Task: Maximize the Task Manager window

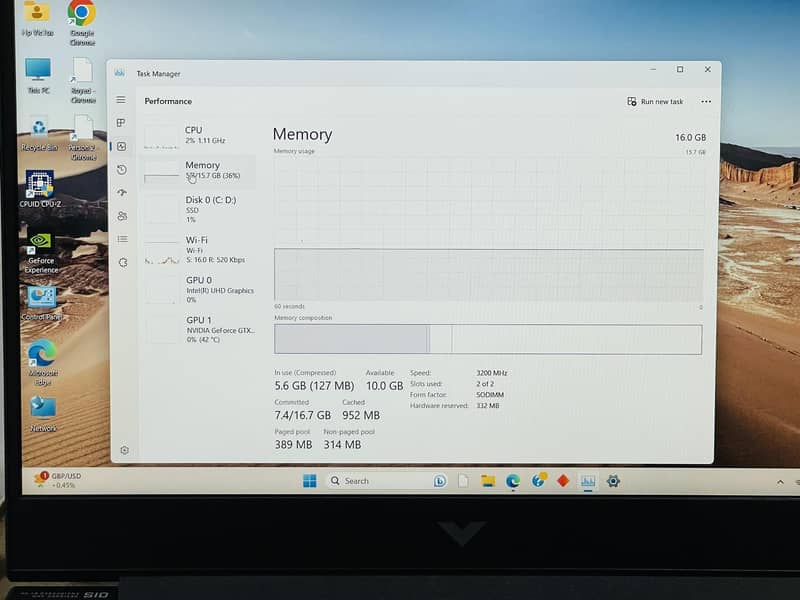Action: pyautogui.click(x=680, y=69)
